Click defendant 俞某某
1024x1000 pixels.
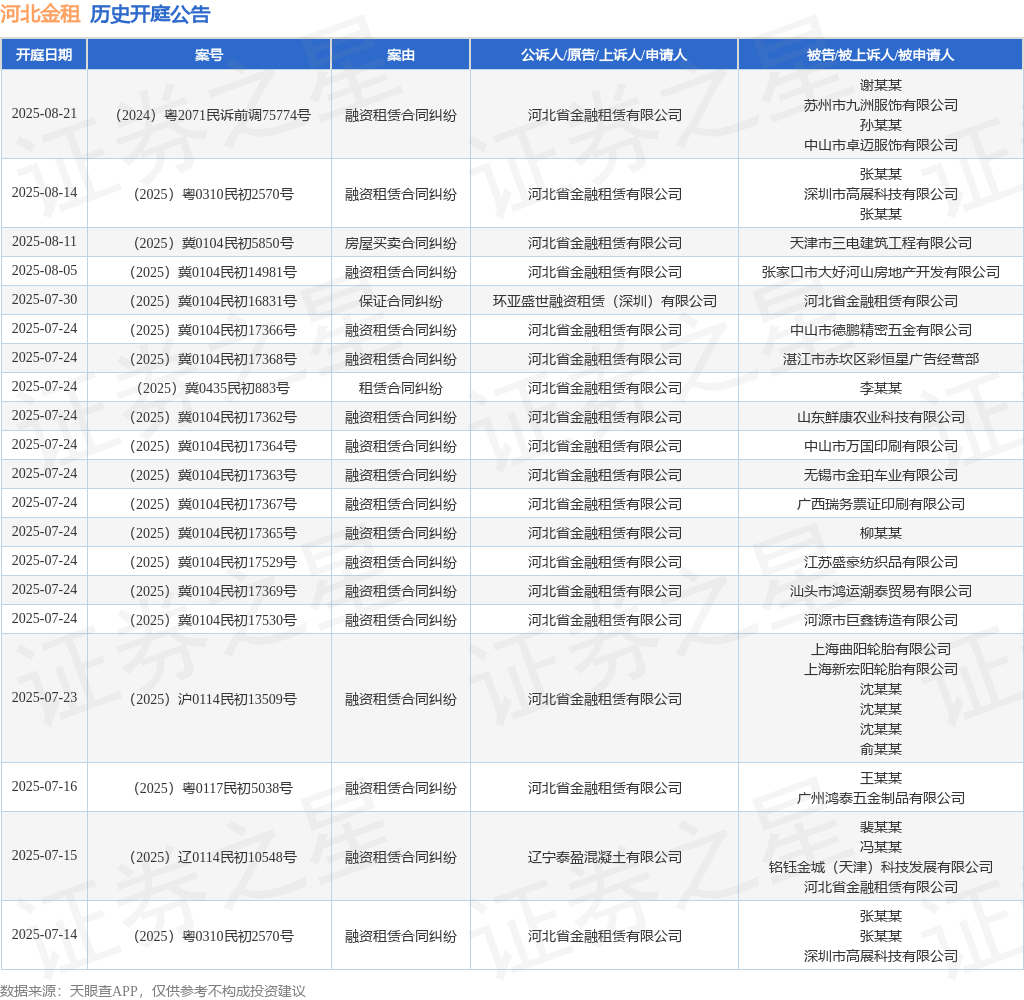[x=881, y=749]
